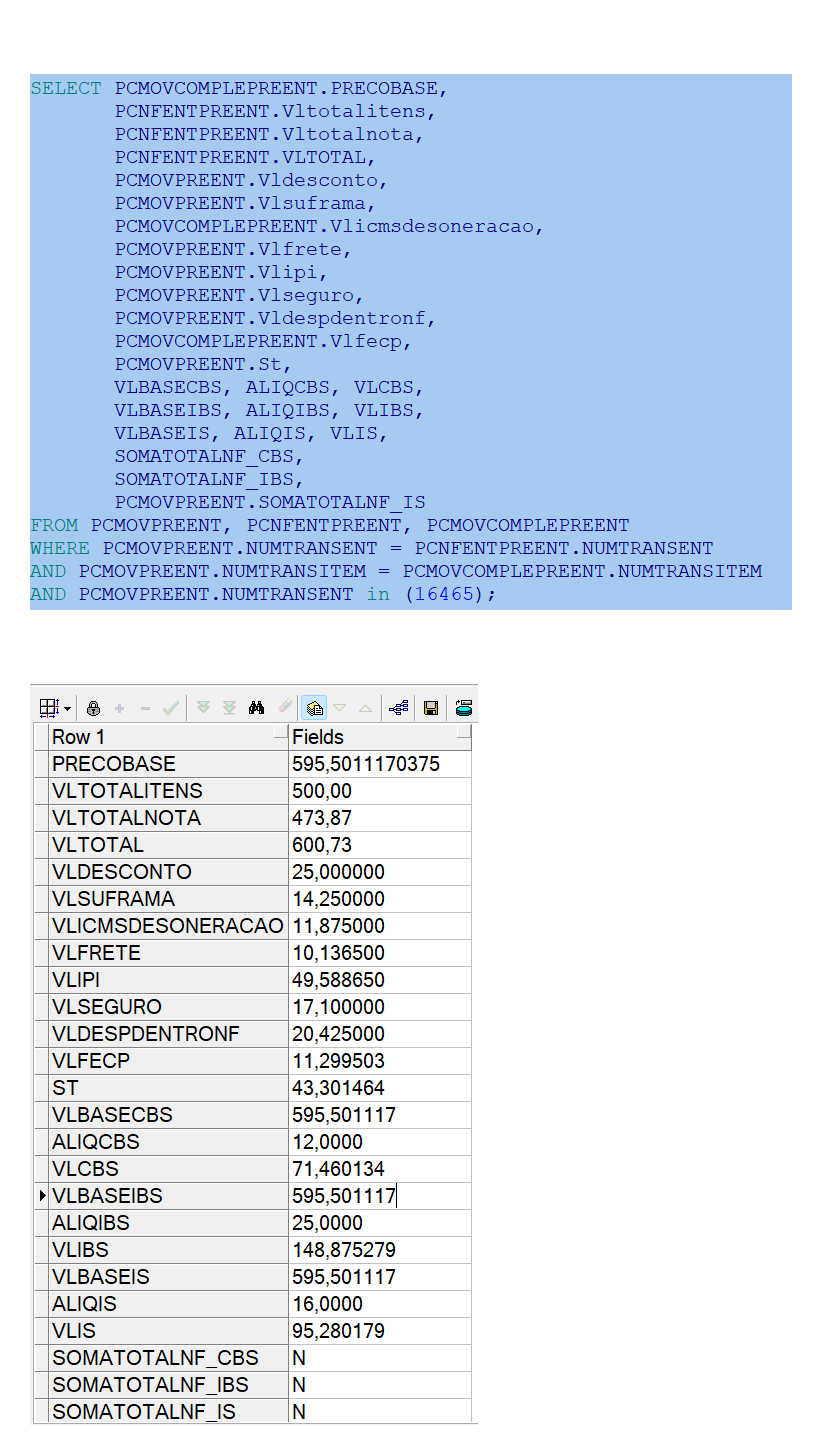Click the small button in Fields header
Screen dimensions: 822x1455
(x=463, y=733)
